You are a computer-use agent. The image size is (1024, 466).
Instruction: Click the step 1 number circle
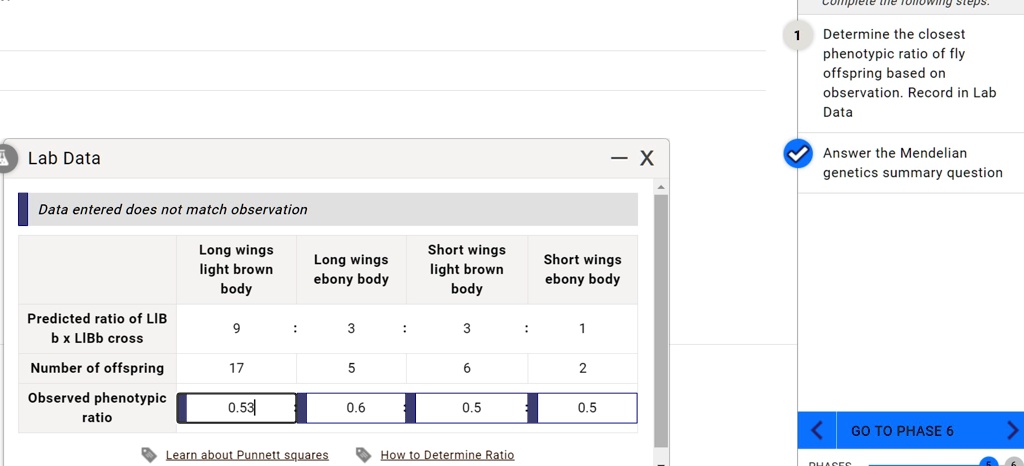pos(797,35)
